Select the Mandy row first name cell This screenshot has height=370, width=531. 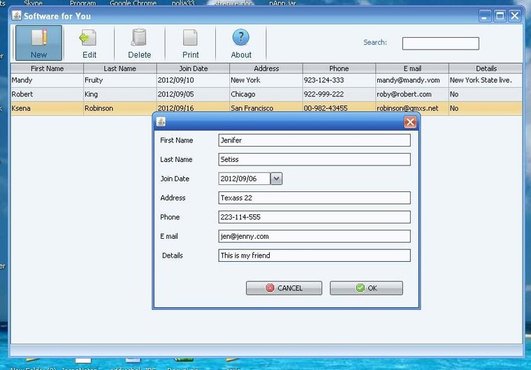(47, 80)
